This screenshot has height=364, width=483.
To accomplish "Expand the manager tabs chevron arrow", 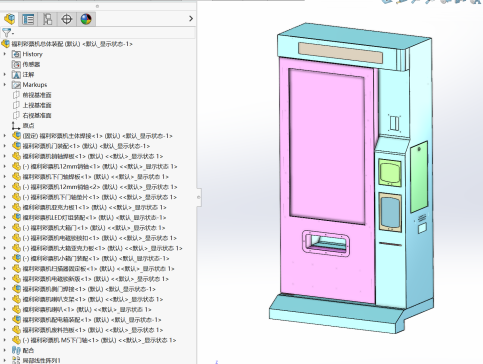I will 191,19.
